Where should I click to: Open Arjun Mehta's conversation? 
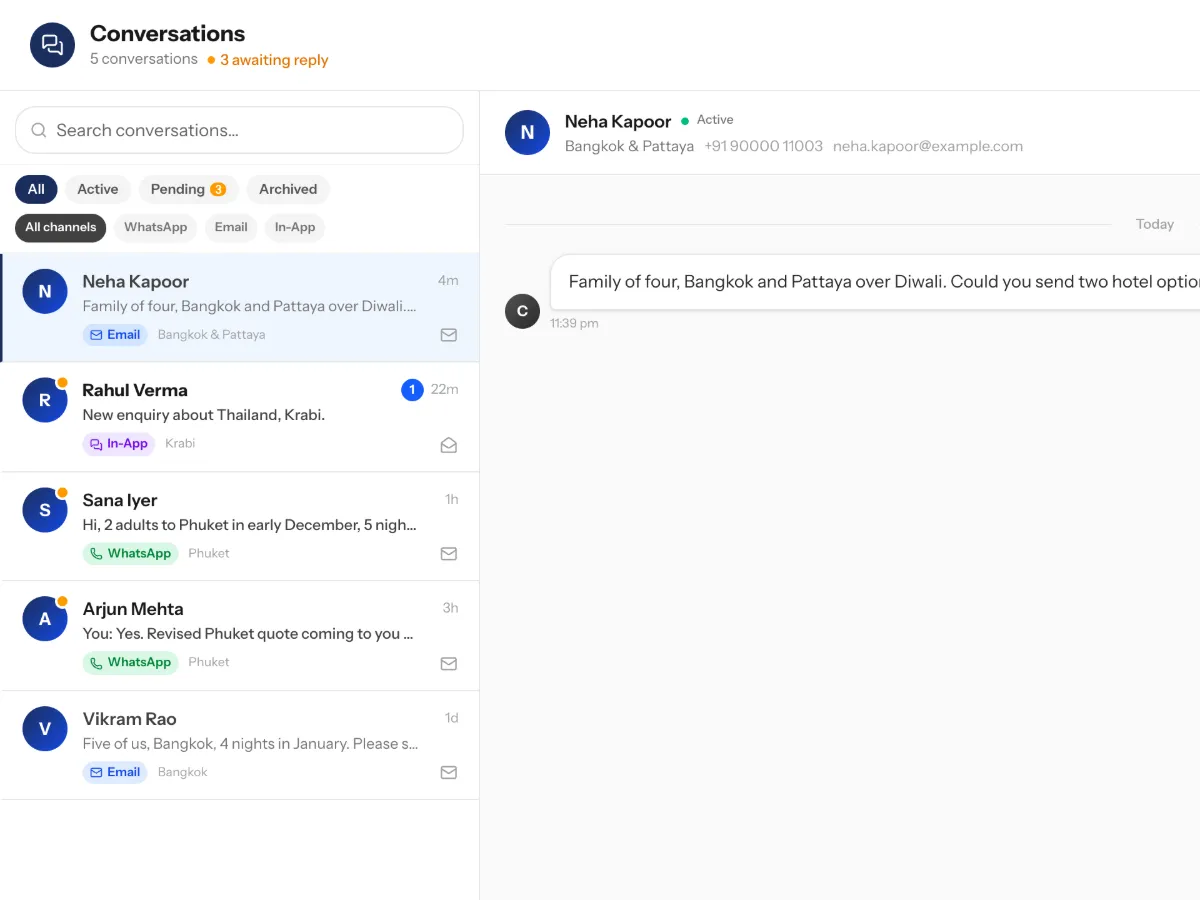tap(240, 636)
